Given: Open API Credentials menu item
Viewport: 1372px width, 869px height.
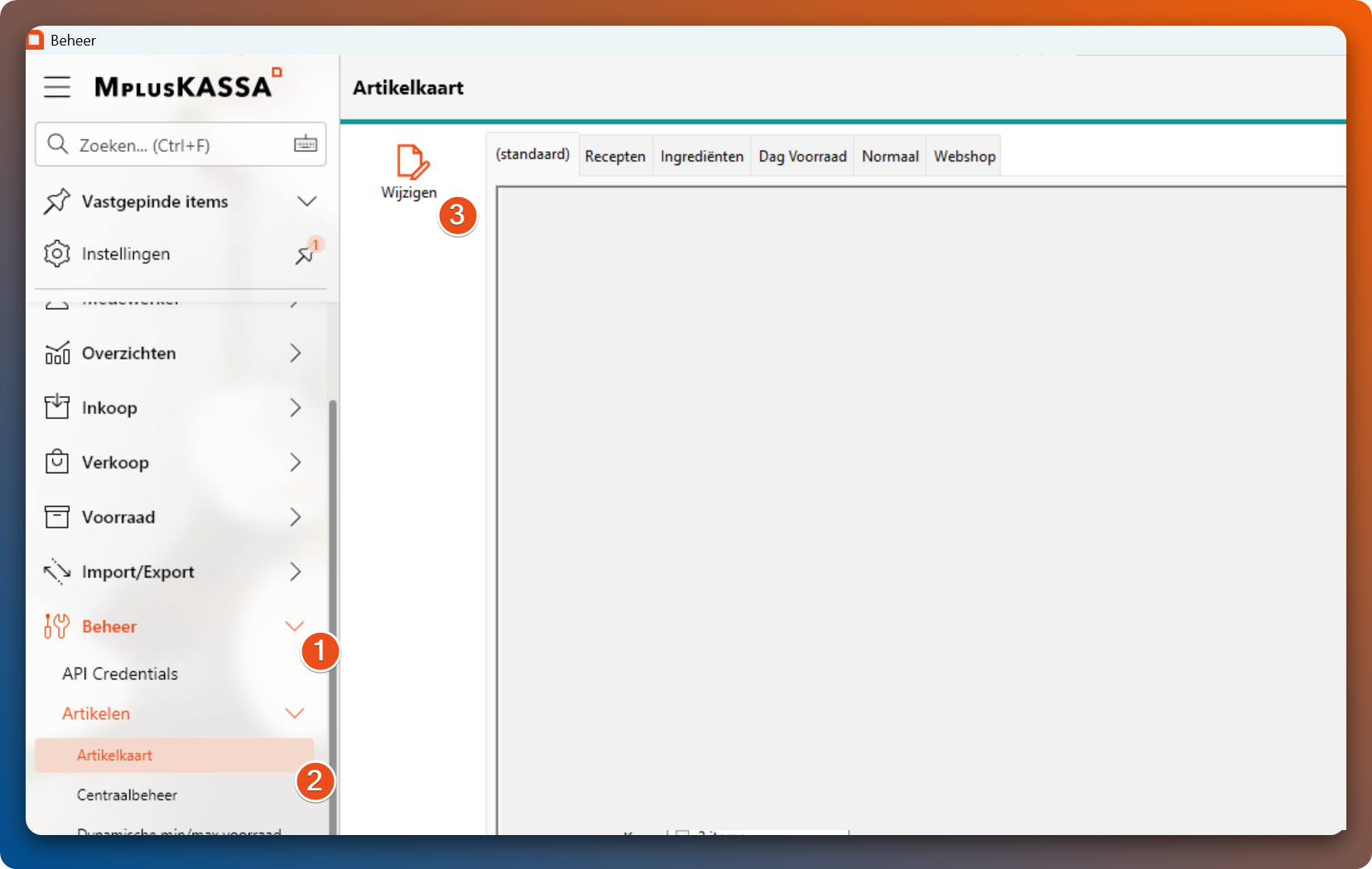Looking at the screenshot, I should 120,673.
